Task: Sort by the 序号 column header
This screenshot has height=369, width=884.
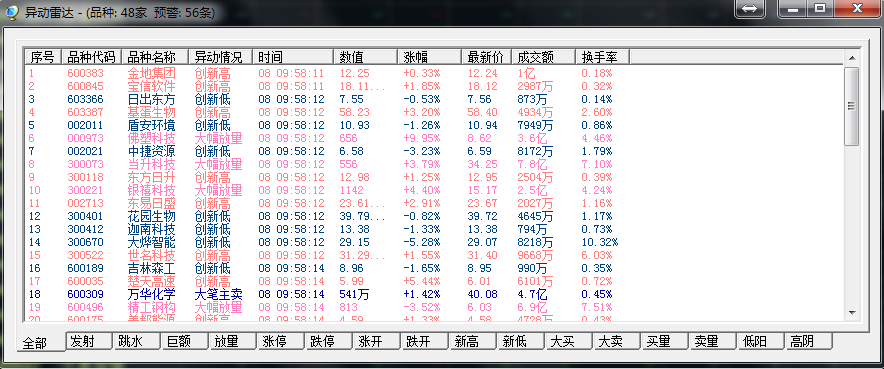Action: pos(43,57)
